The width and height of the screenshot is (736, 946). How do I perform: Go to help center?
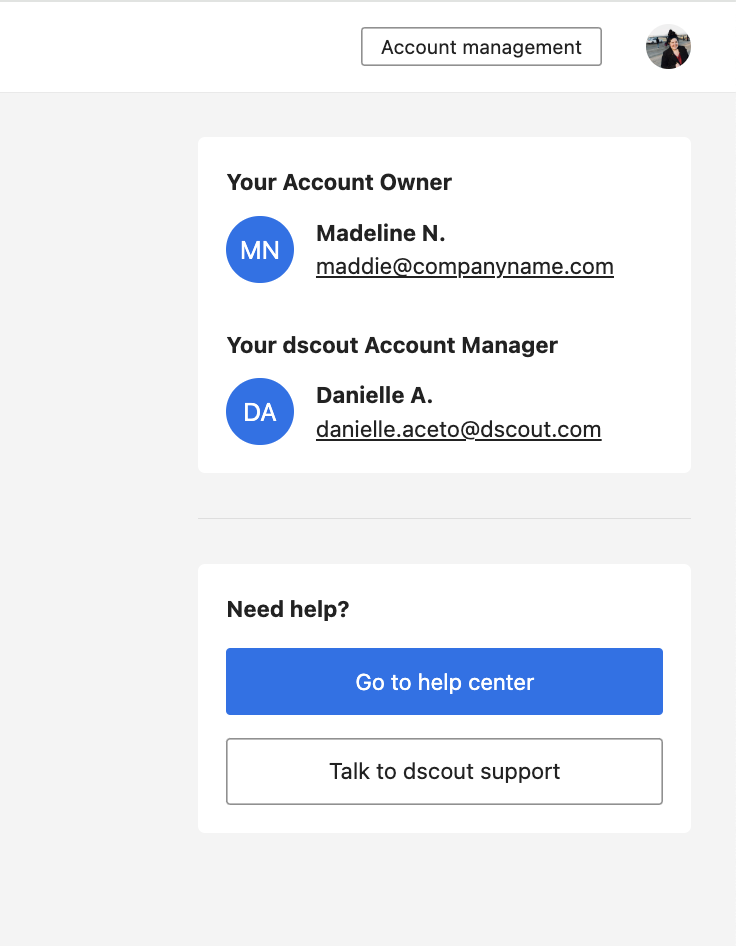point(445,682)
